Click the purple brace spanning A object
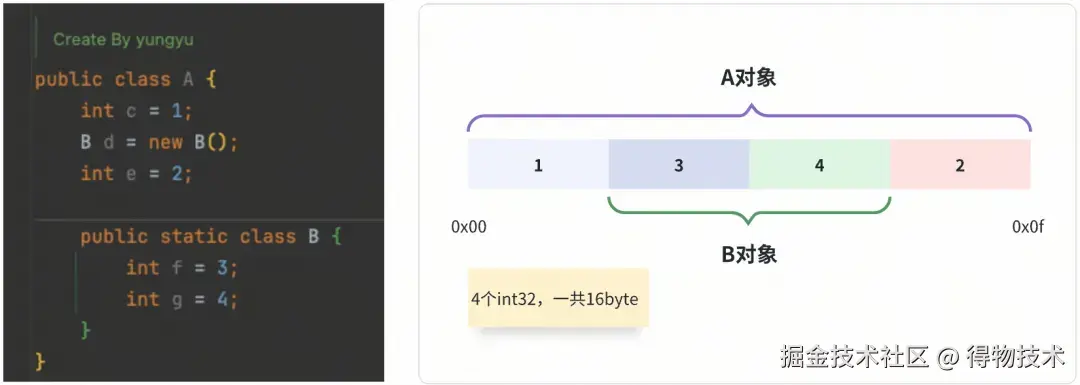 pyautogui.click(x=749, y=116)
